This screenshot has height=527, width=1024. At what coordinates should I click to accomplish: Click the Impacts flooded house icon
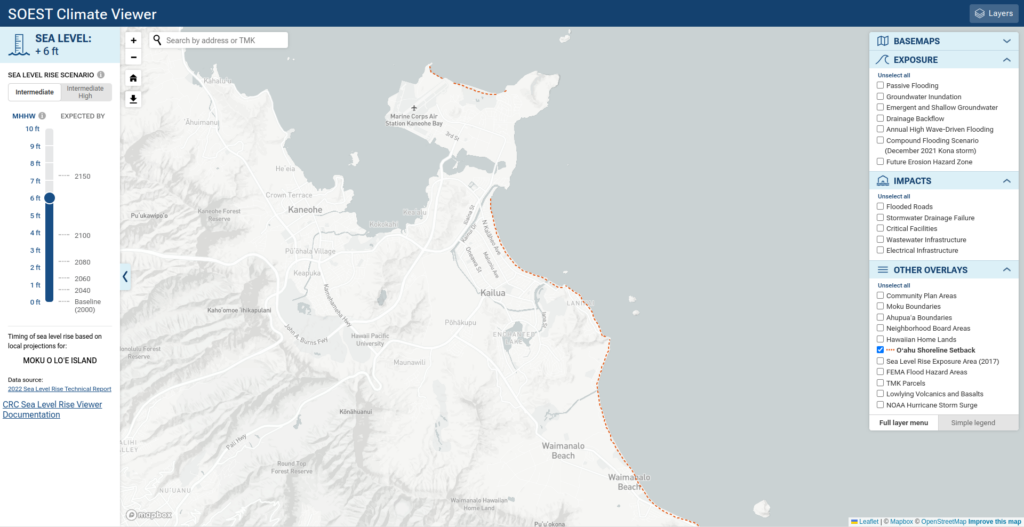883,181
